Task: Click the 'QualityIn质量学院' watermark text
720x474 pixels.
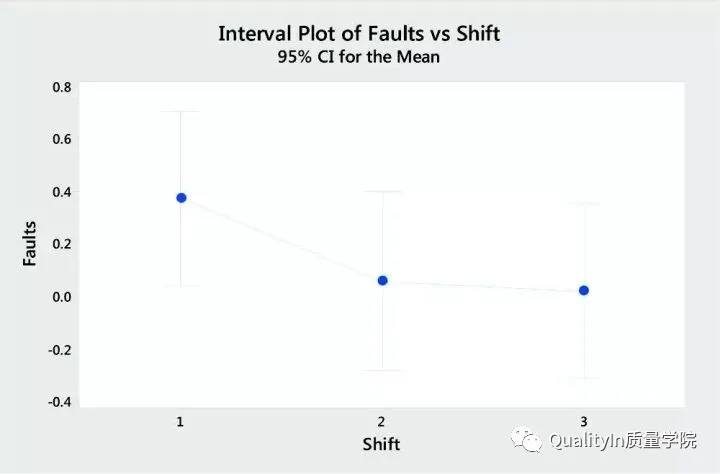Action: (622, 441)
